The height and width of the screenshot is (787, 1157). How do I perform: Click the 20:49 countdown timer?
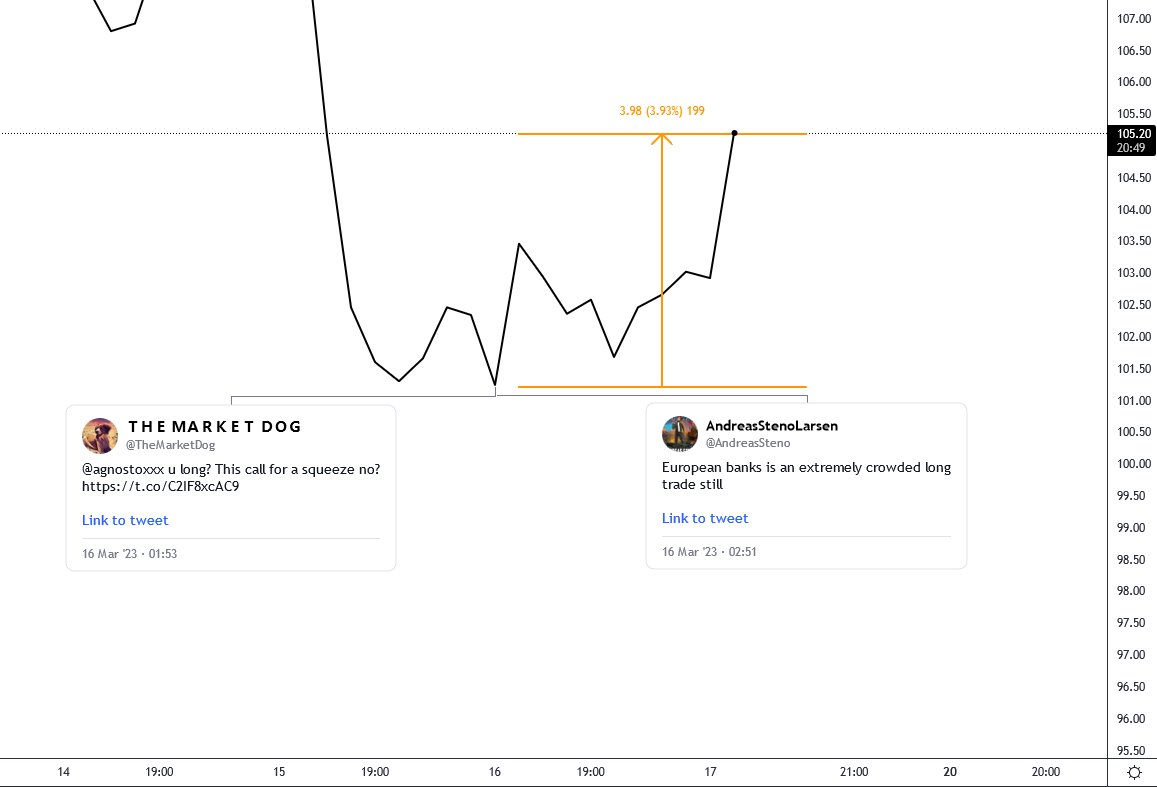[x=1131, y=147]
